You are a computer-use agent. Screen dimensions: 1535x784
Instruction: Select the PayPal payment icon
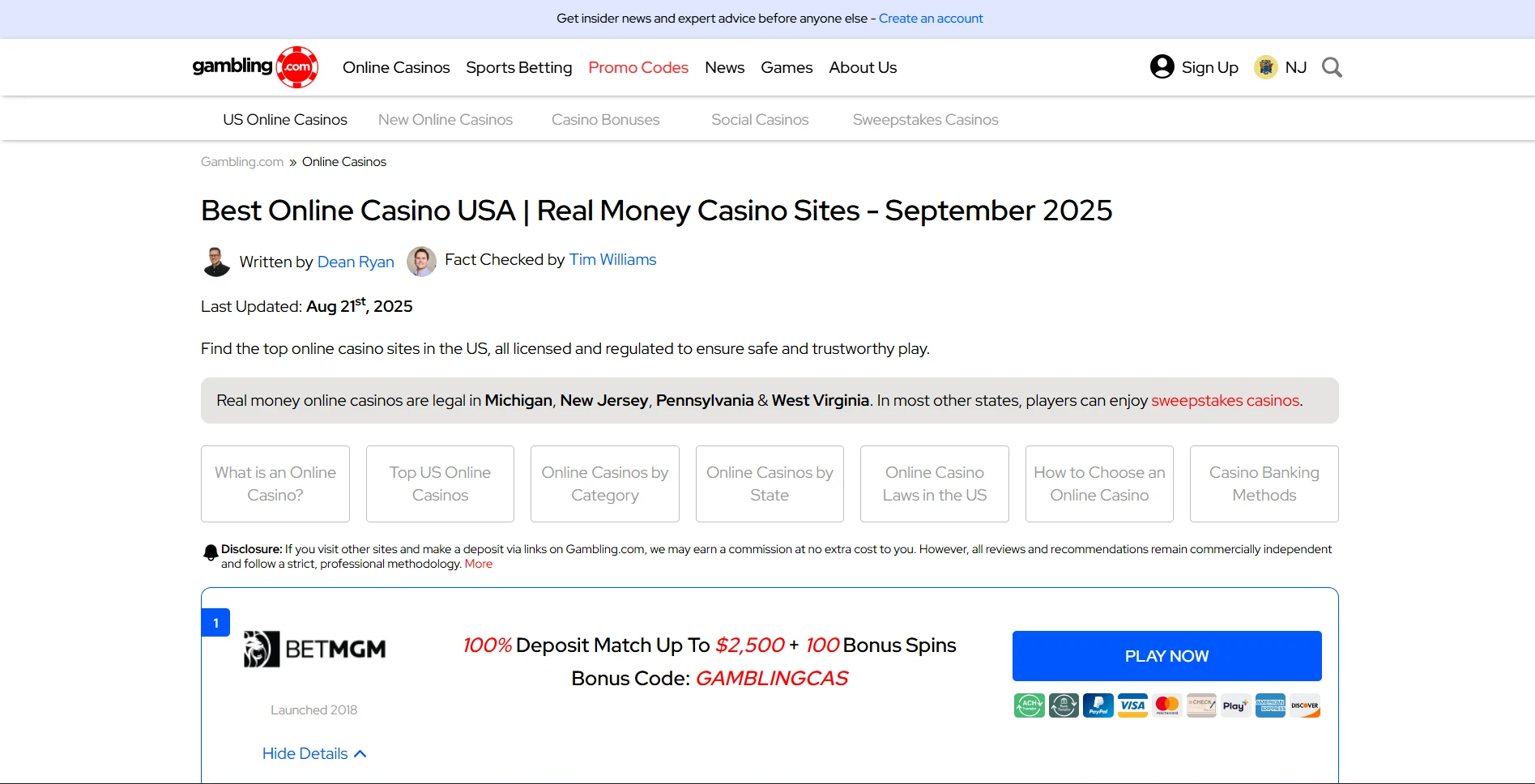tap(1098, 705)
